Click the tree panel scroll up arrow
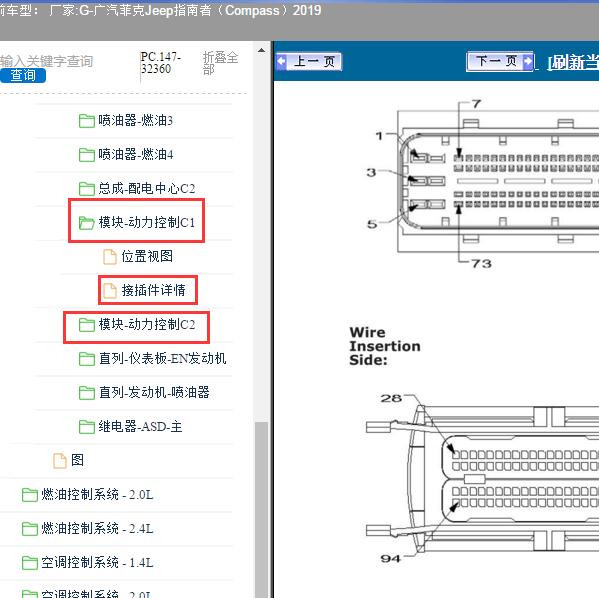 [261, 50]
